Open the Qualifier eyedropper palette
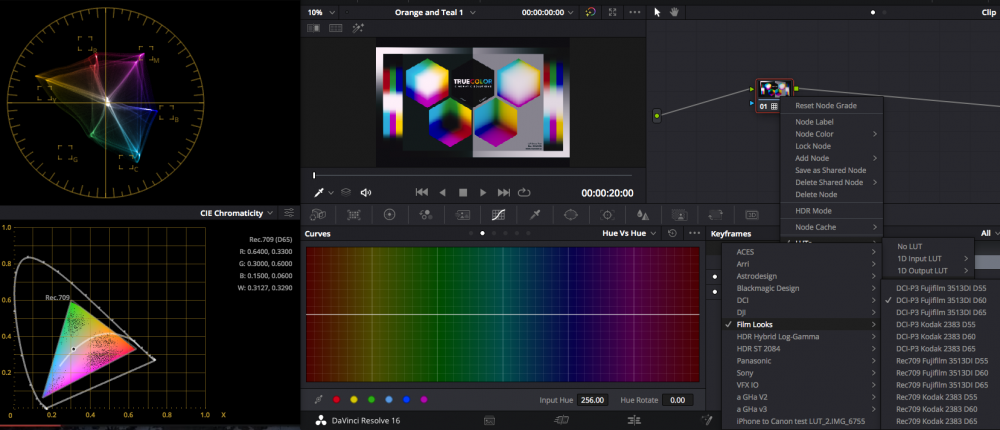Viewport: 1000px width, 430px height. coord(535,214)
